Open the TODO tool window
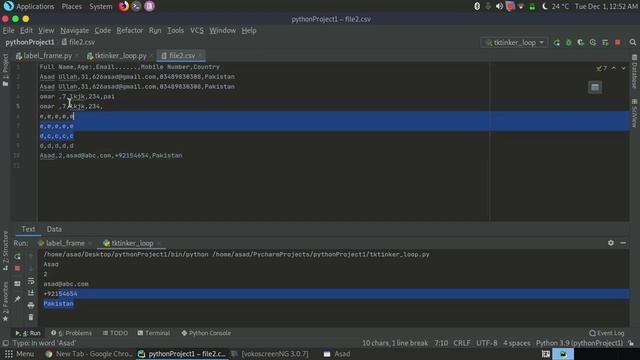The width and height of the screenshot is (640, 360). coord(115,333)
